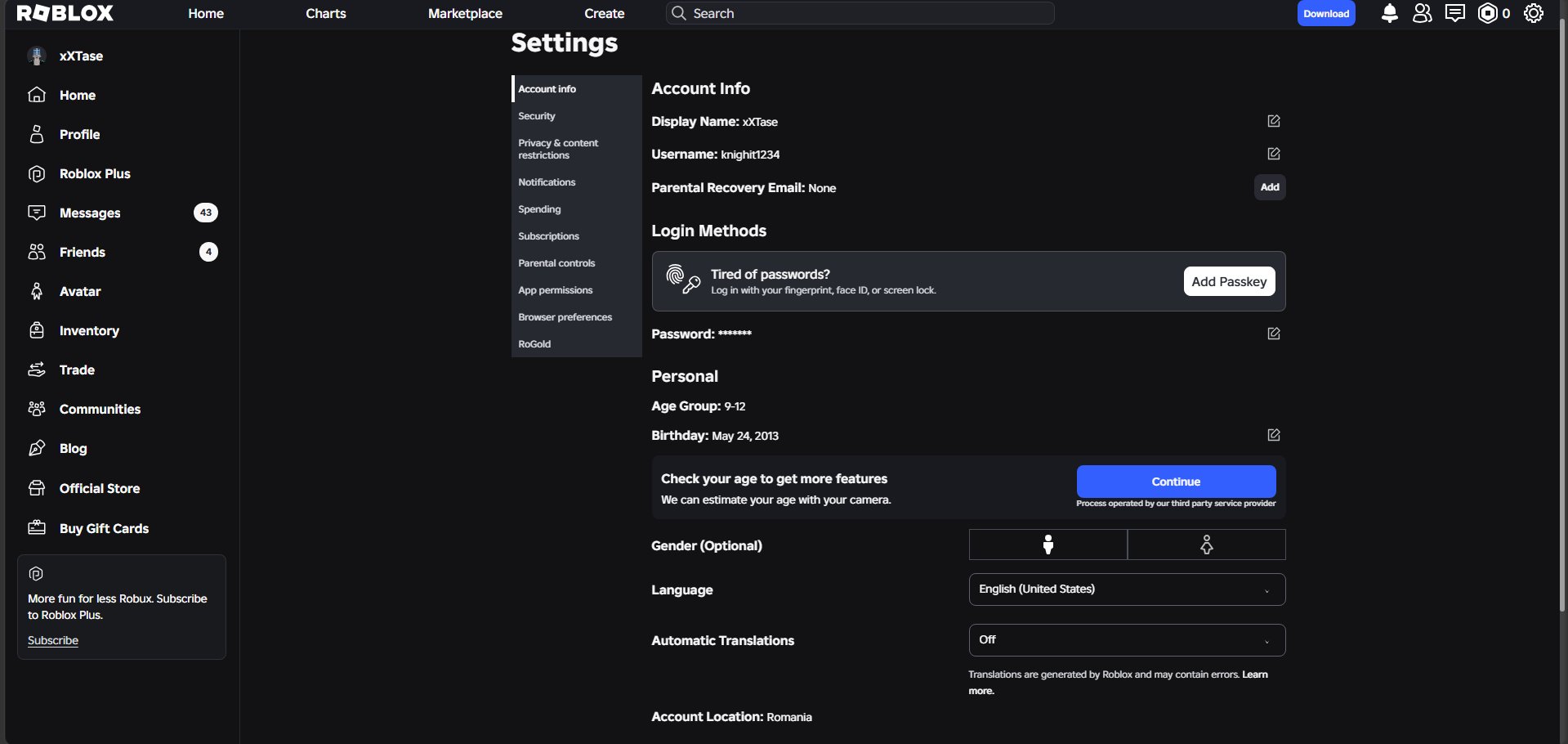This screenshot has height=744, width=1568.
Task: Open the Parental controls tab
Action: [x=577, y=263]
